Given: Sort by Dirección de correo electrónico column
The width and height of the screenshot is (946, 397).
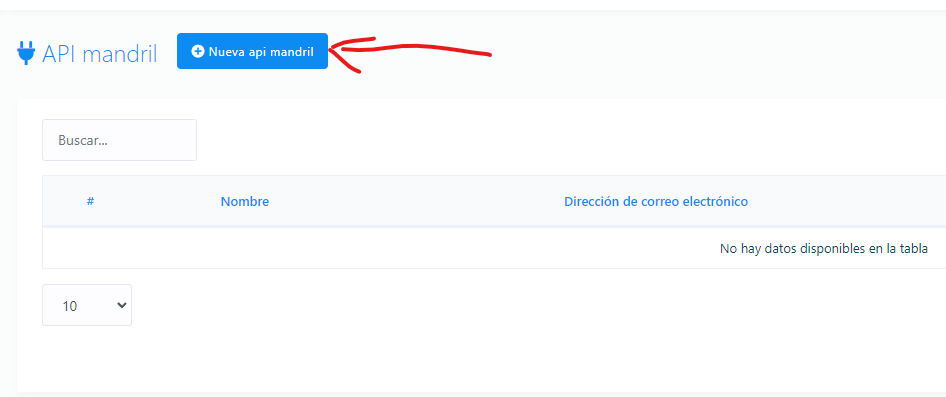Looking at the screenshot, I should pyautogui.click(x=656, y=202).
